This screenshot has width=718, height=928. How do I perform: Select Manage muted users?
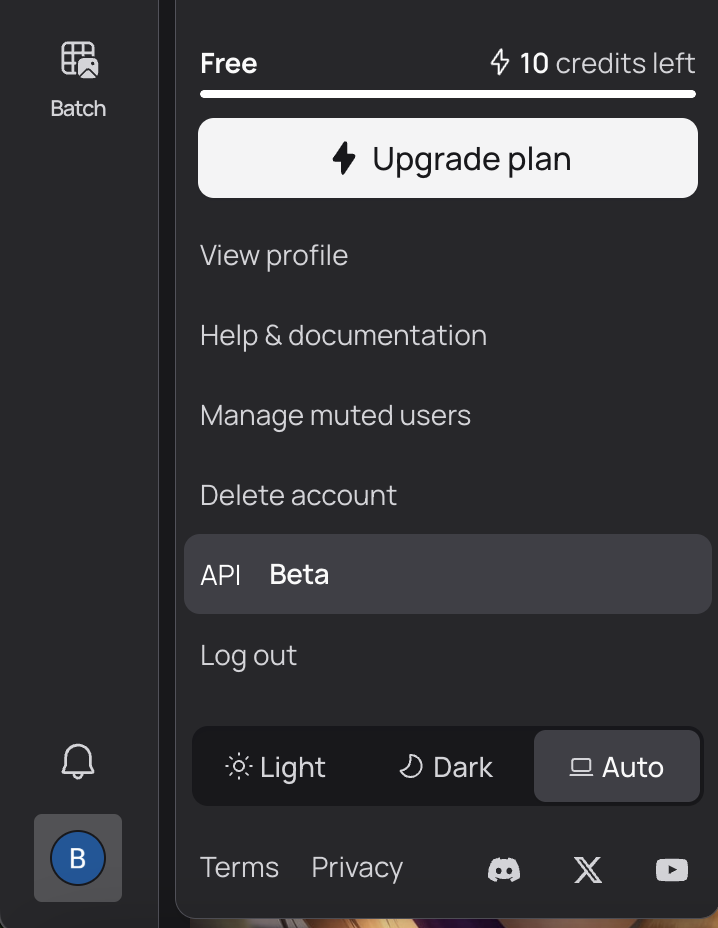[335, 415]
